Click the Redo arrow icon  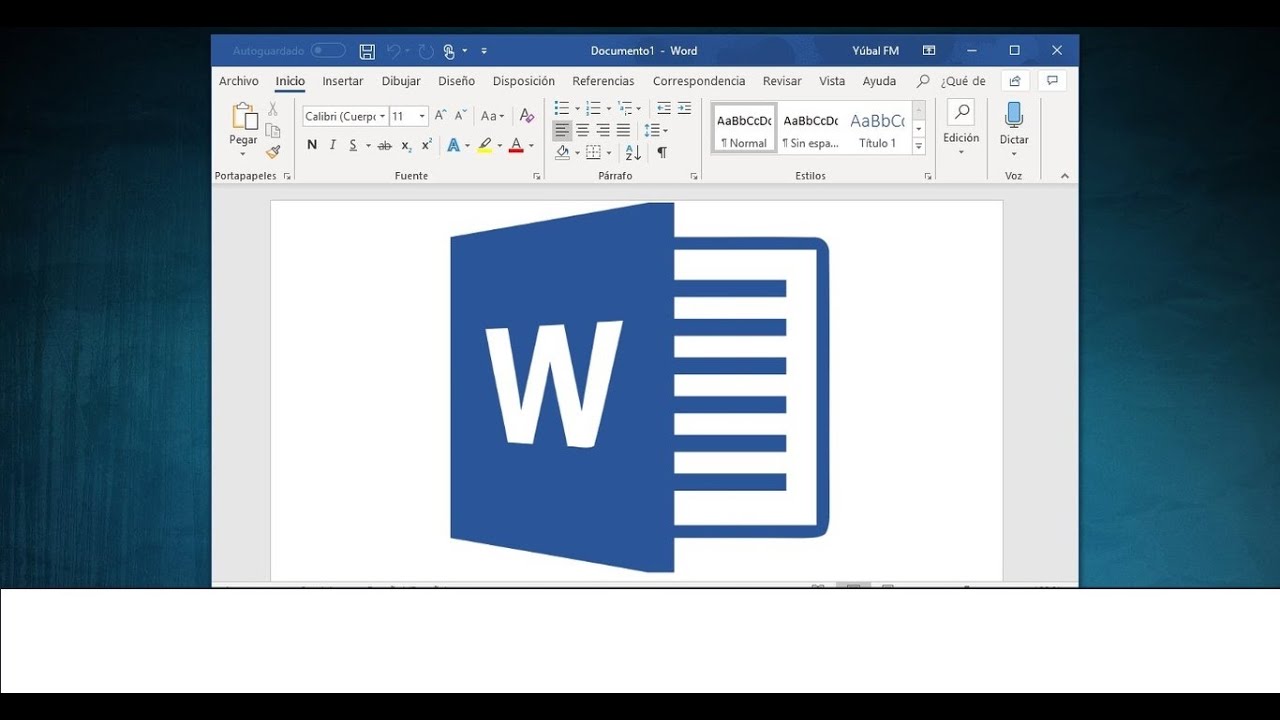click(x=426, y=51)
